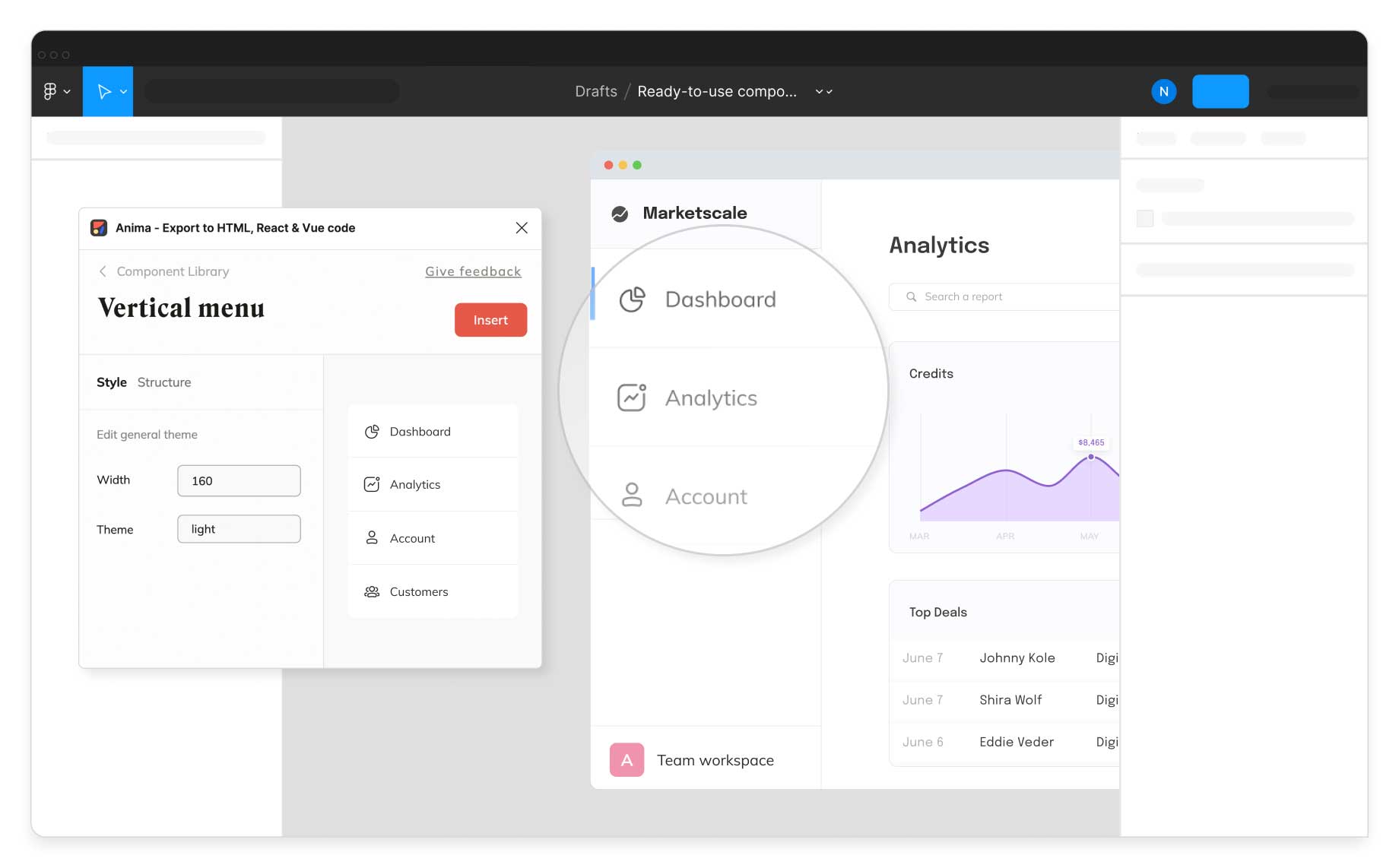Viewport: 1399px width, 868px height.
Task: Click the Dashboard pie chart icon in preview
Action: 372,432
